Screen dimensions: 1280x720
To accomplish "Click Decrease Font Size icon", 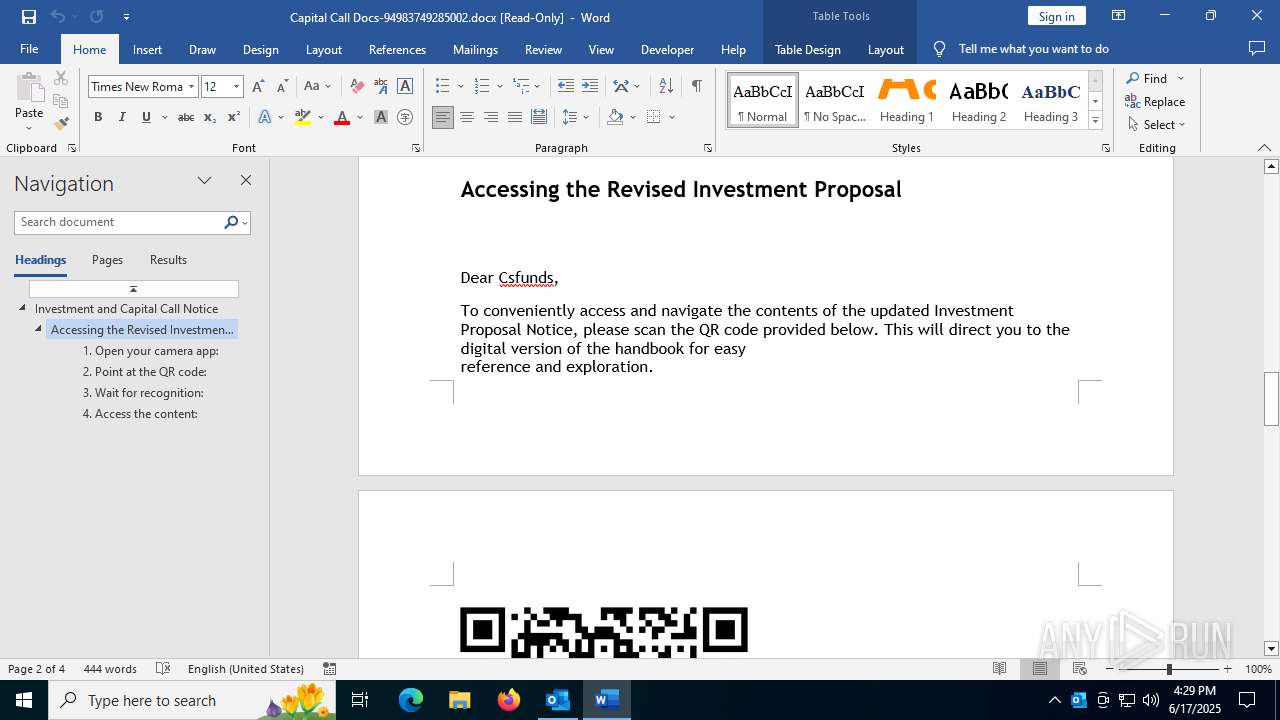I will click(x=282, y=86).
